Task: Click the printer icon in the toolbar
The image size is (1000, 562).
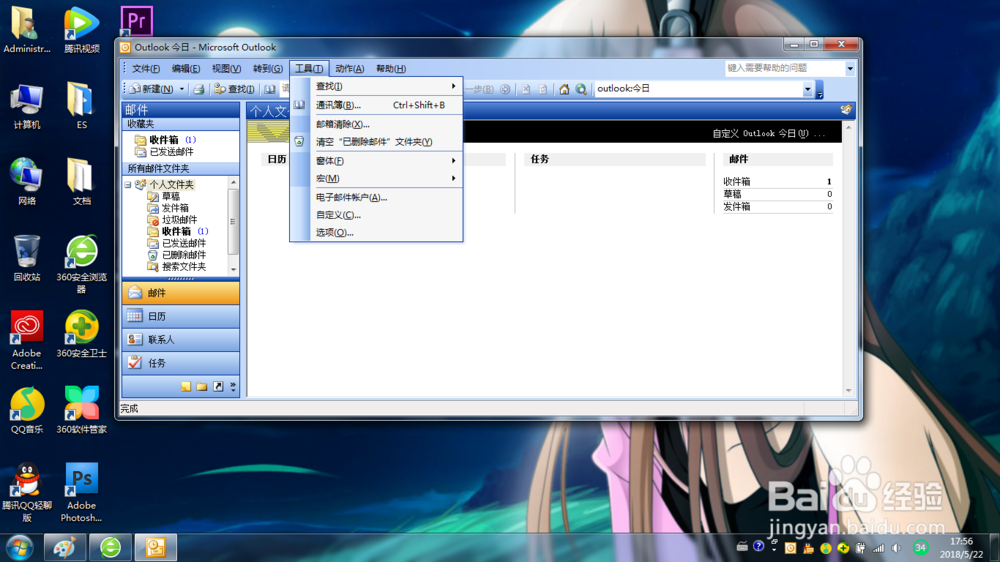Action: [x=199, y=89]
